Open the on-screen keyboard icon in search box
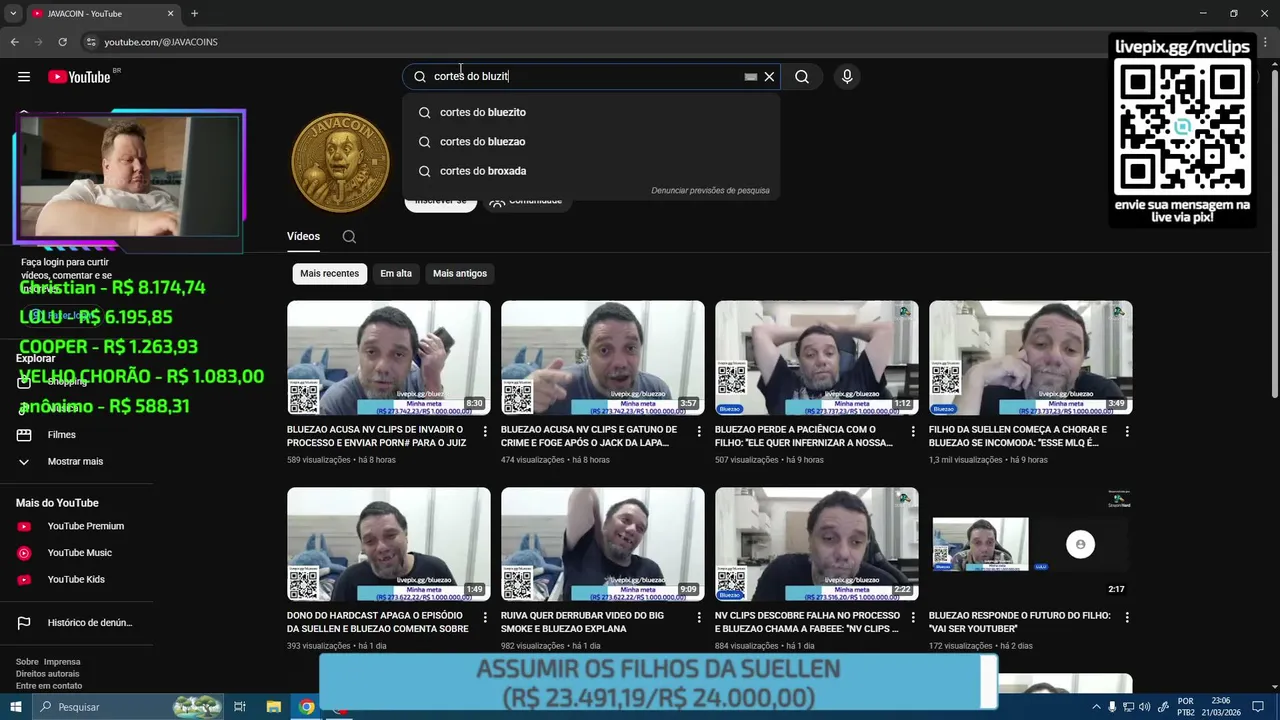The image size is (1280, 720). click(751, 77)
